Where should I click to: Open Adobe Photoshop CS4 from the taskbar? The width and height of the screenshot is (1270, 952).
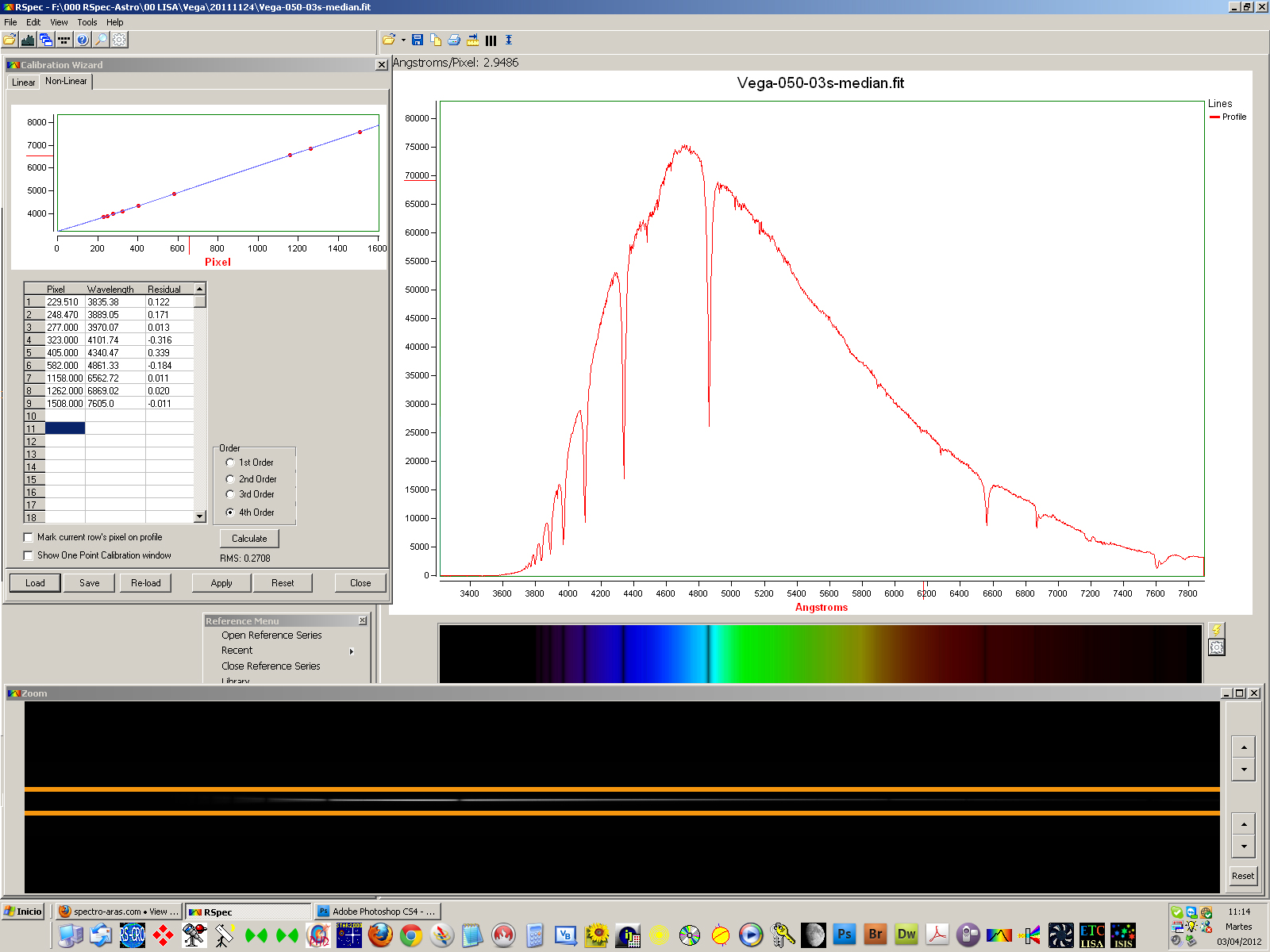pyautogui.click(x=378, y=912)
